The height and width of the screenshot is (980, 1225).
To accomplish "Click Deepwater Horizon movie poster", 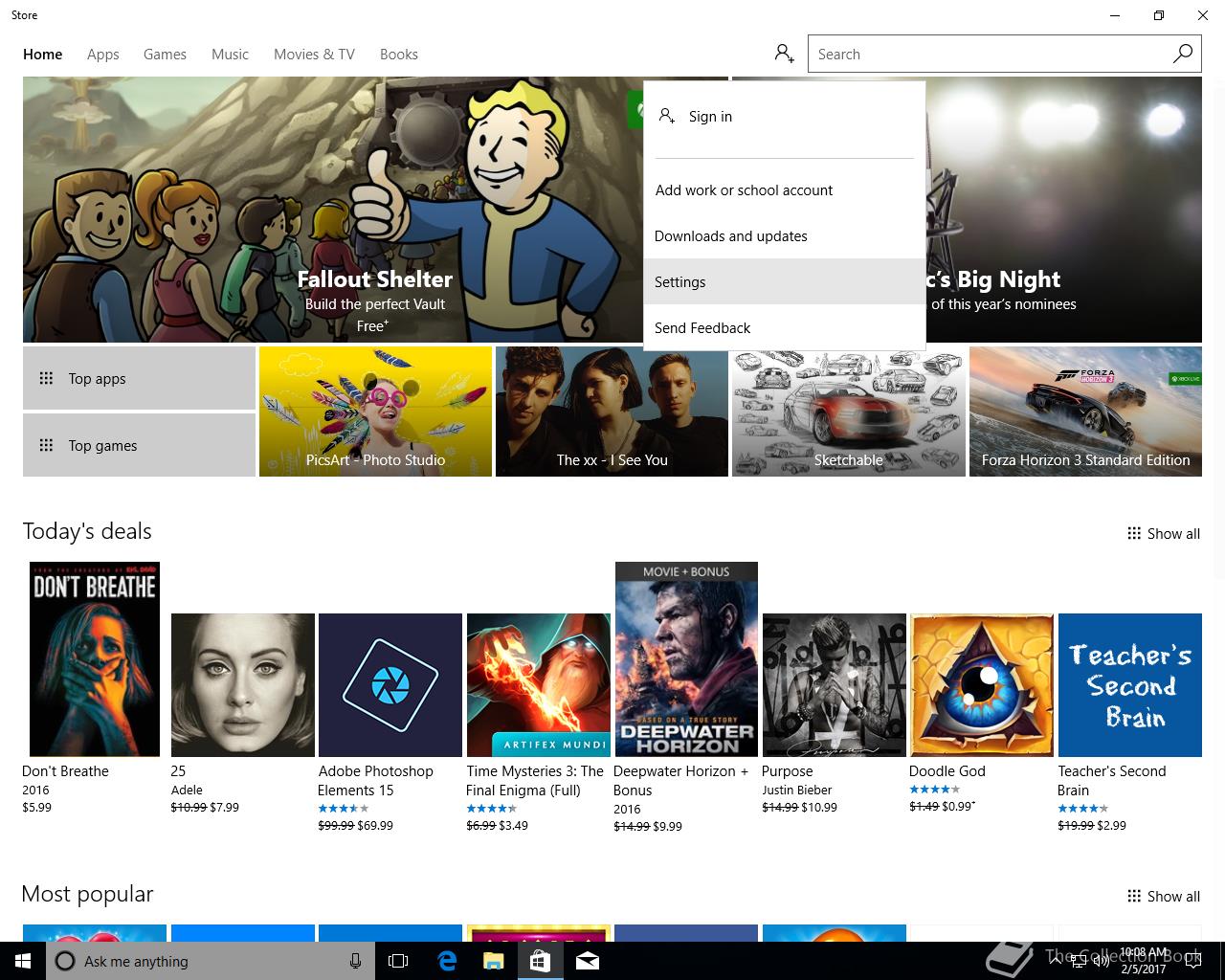I will (x=686, y=659).
